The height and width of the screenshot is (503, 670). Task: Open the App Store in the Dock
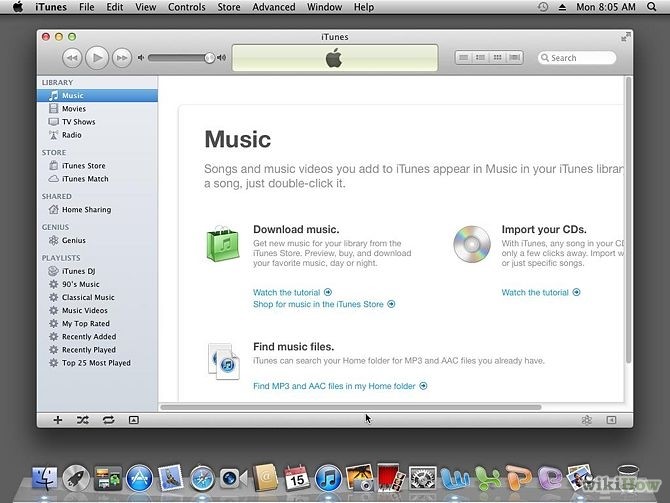coord(139,479)
